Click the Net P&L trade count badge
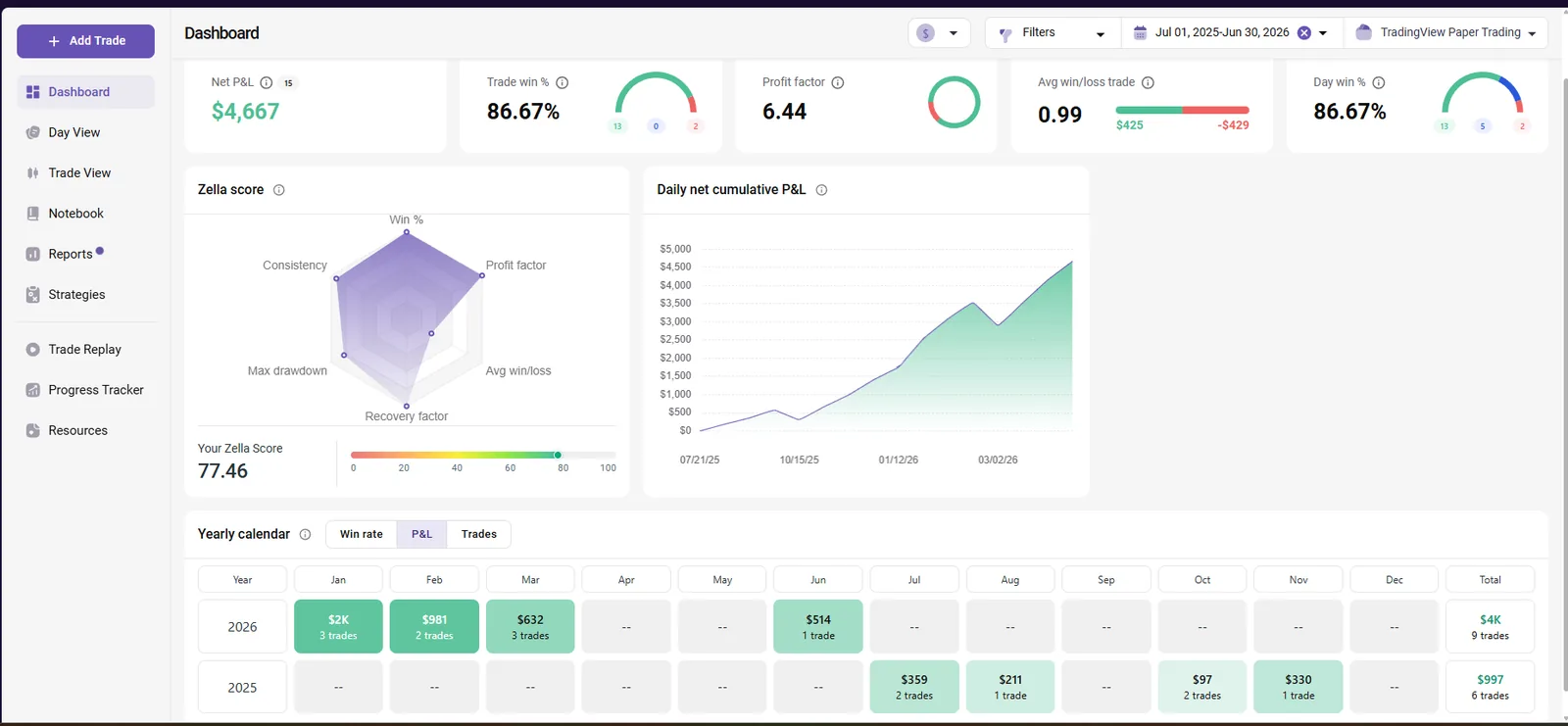Screen dimensions: 1568x726 click(288, 83)
